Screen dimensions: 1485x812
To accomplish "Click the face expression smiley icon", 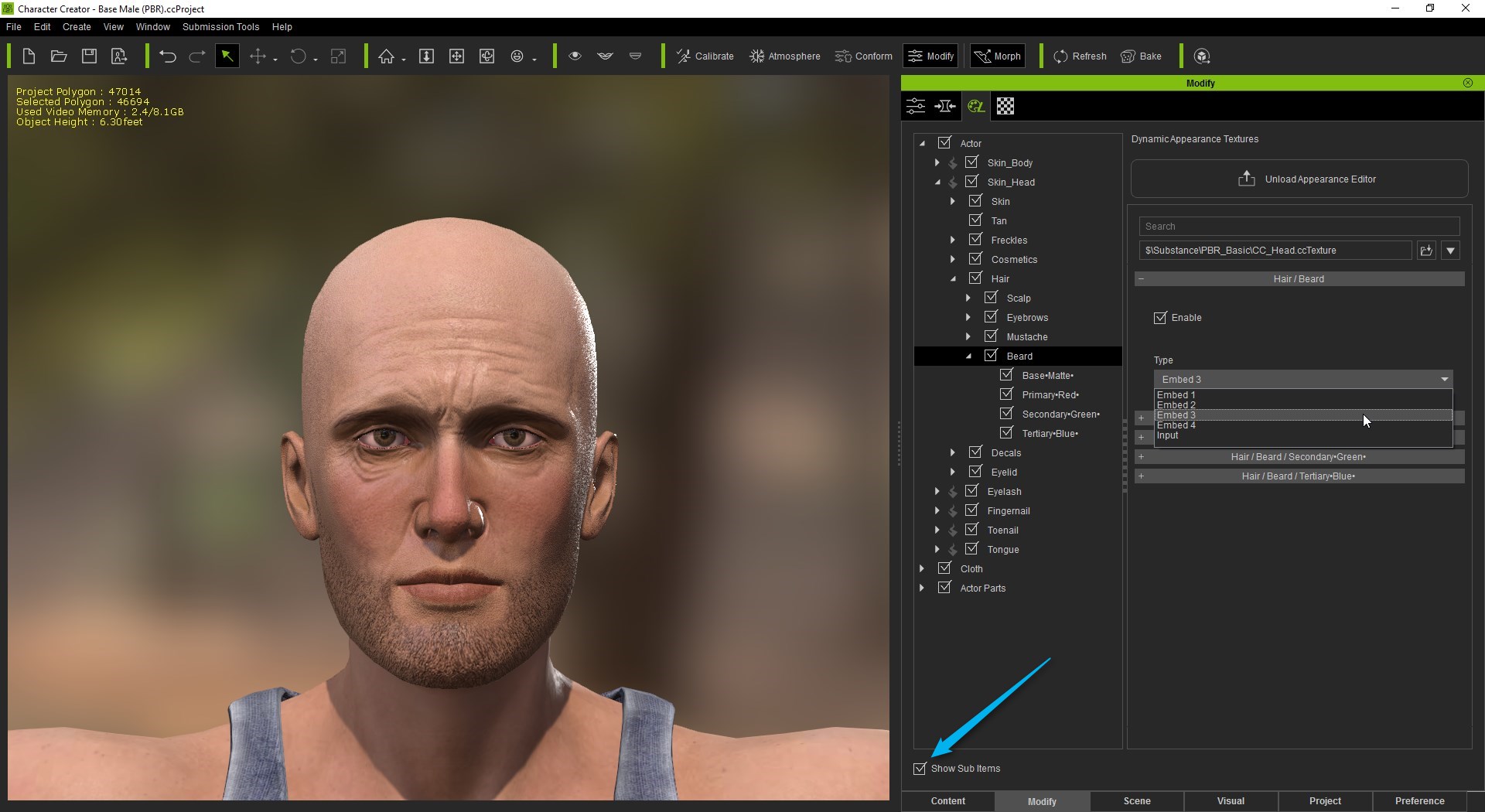I will coord(517,56).
